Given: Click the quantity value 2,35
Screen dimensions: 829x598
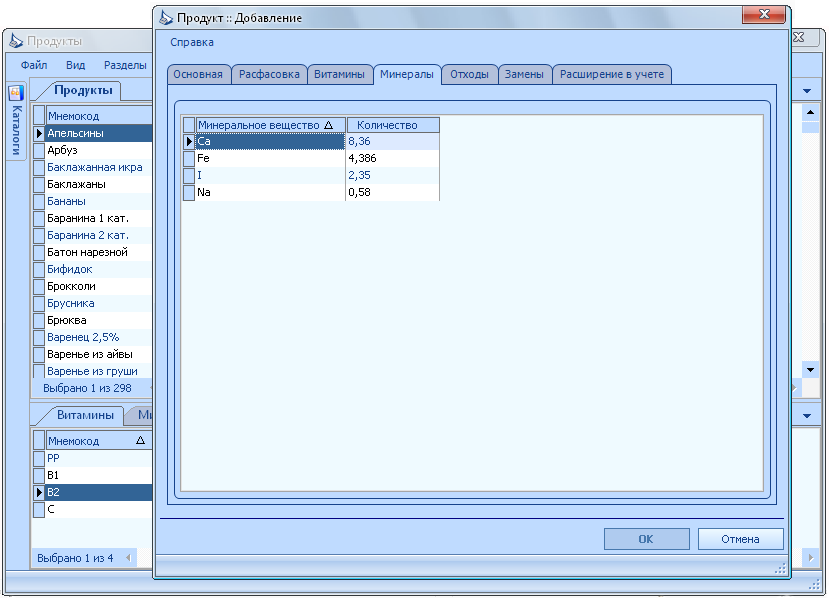Looking at the screenshot, I should point(392,175).
